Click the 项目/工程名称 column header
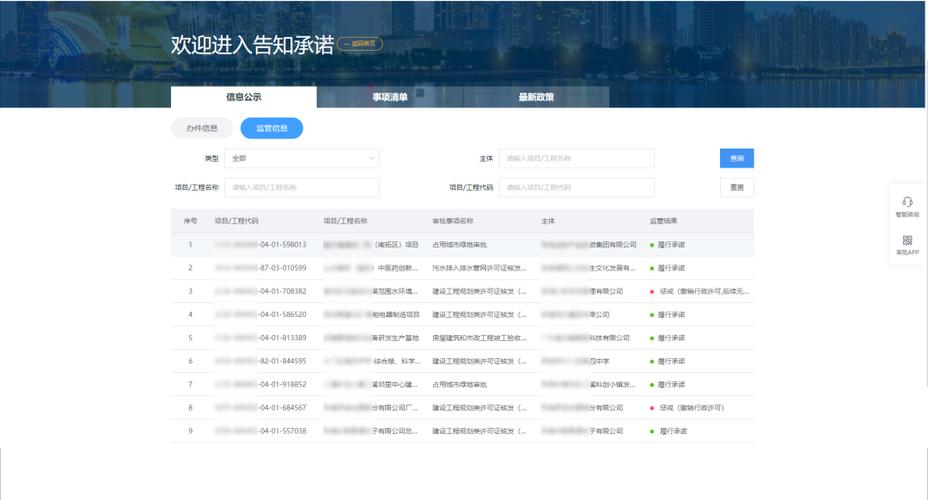This screenshot has height=500, width=928. [x=346, y=221]
